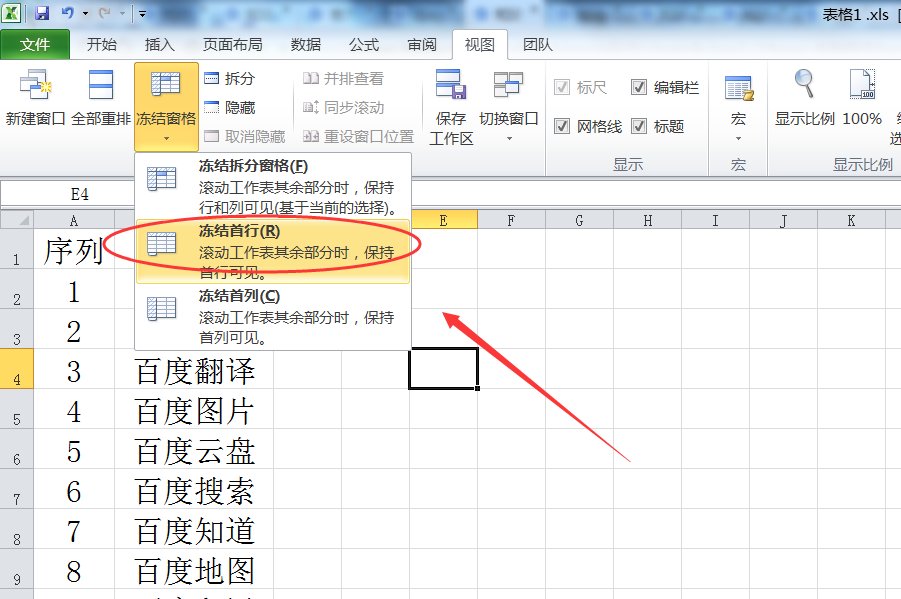Switch to the 公式 ribbon tab
The width and height of the screenshot is (901, 599).
[364, 44]
